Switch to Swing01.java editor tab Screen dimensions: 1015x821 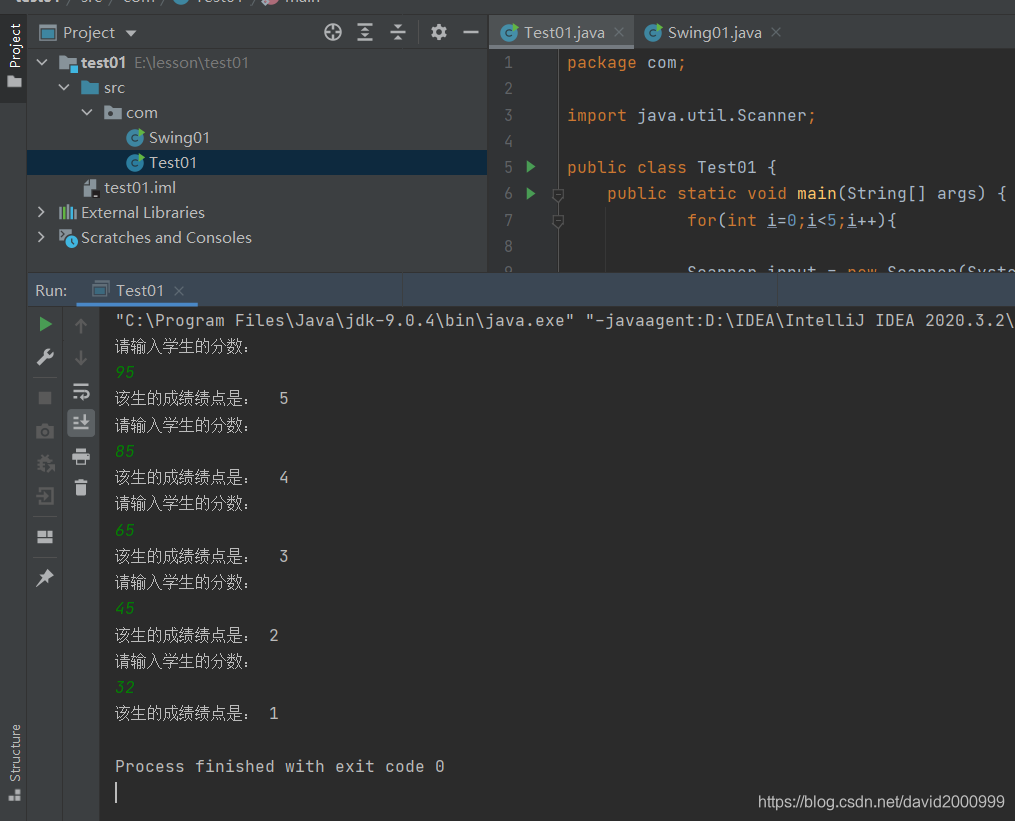point(714,32)
